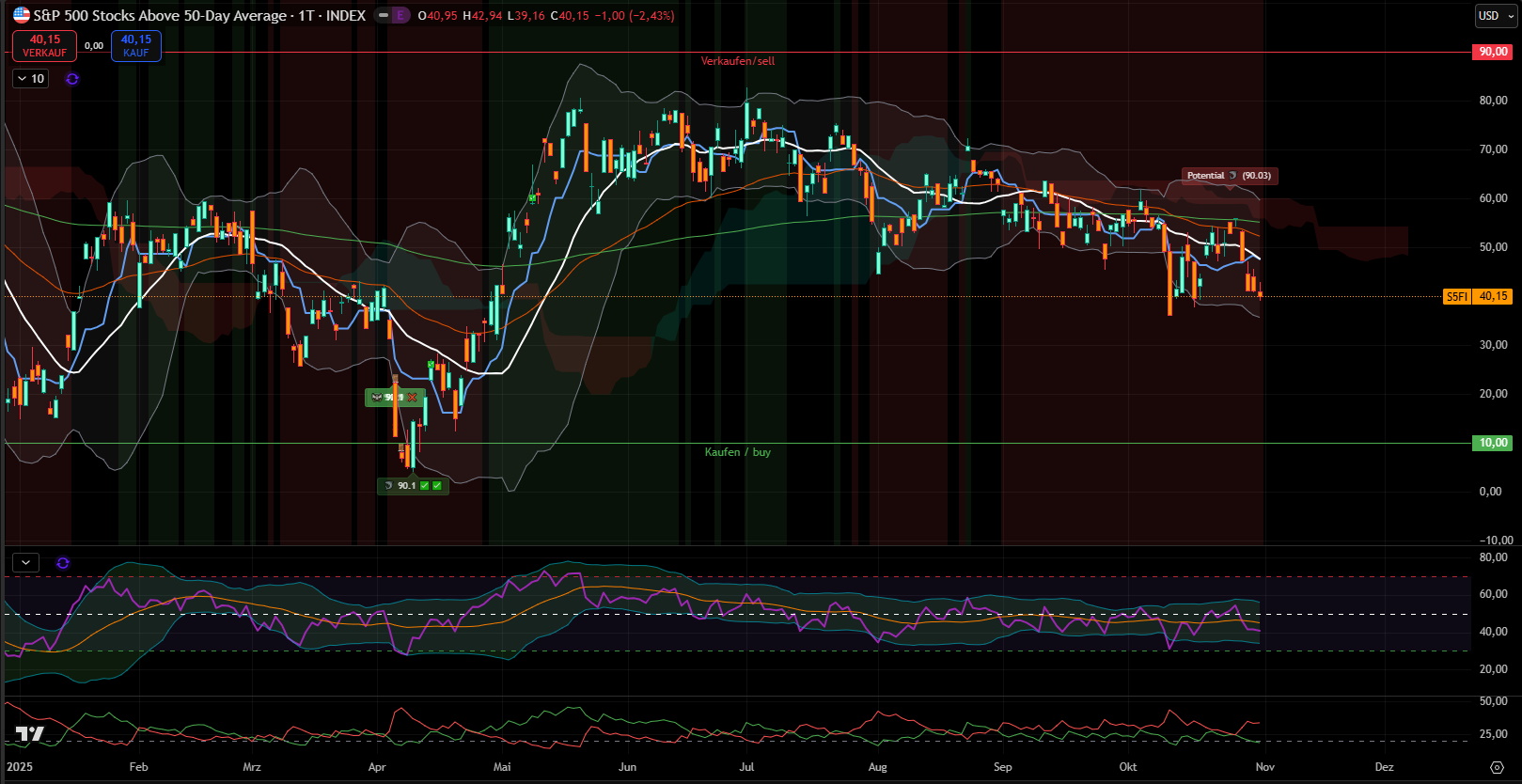The height and width of the screenshot is (784, 1522).
Task: Click the red 90,00 price level label
Action: tap(1492, 52)
